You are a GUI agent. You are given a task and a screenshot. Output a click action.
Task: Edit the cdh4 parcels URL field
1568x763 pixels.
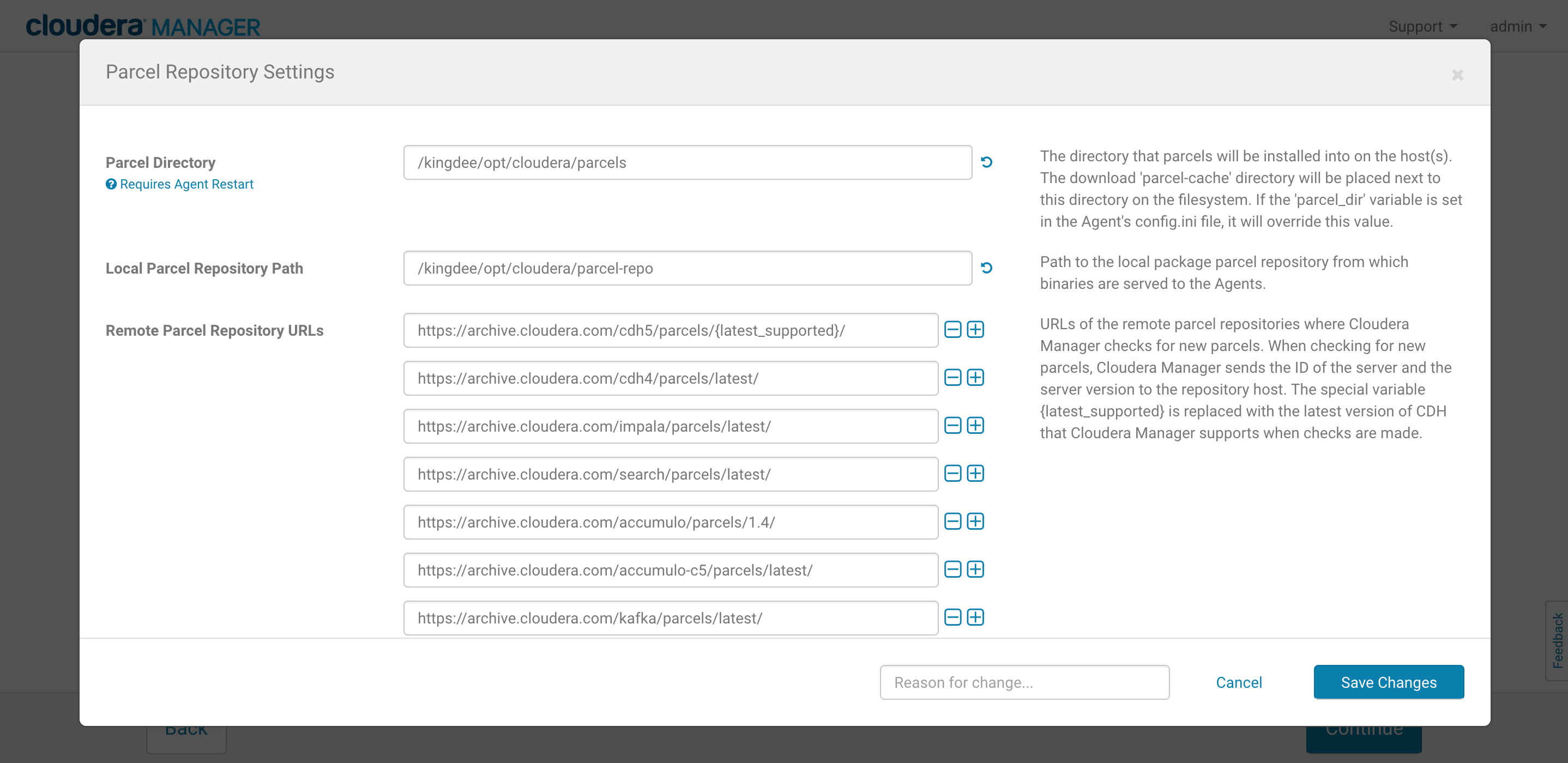670,378
